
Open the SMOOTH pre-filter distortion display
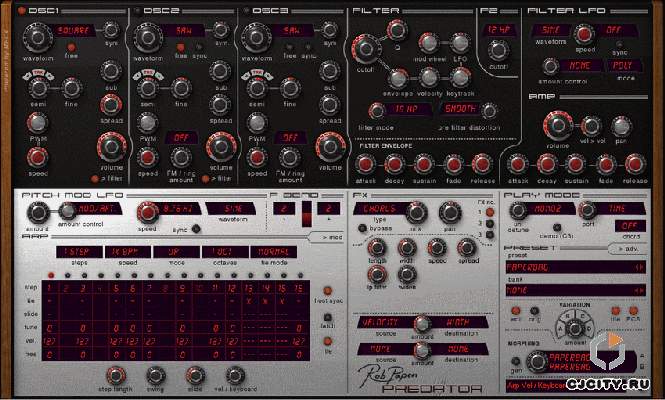[x=461, y=109]
